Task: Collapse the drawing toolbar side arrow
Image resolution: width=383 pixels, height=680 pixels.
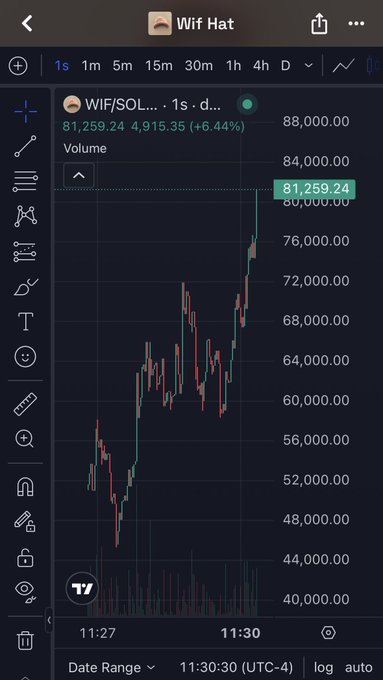Action: click(49, 620)
